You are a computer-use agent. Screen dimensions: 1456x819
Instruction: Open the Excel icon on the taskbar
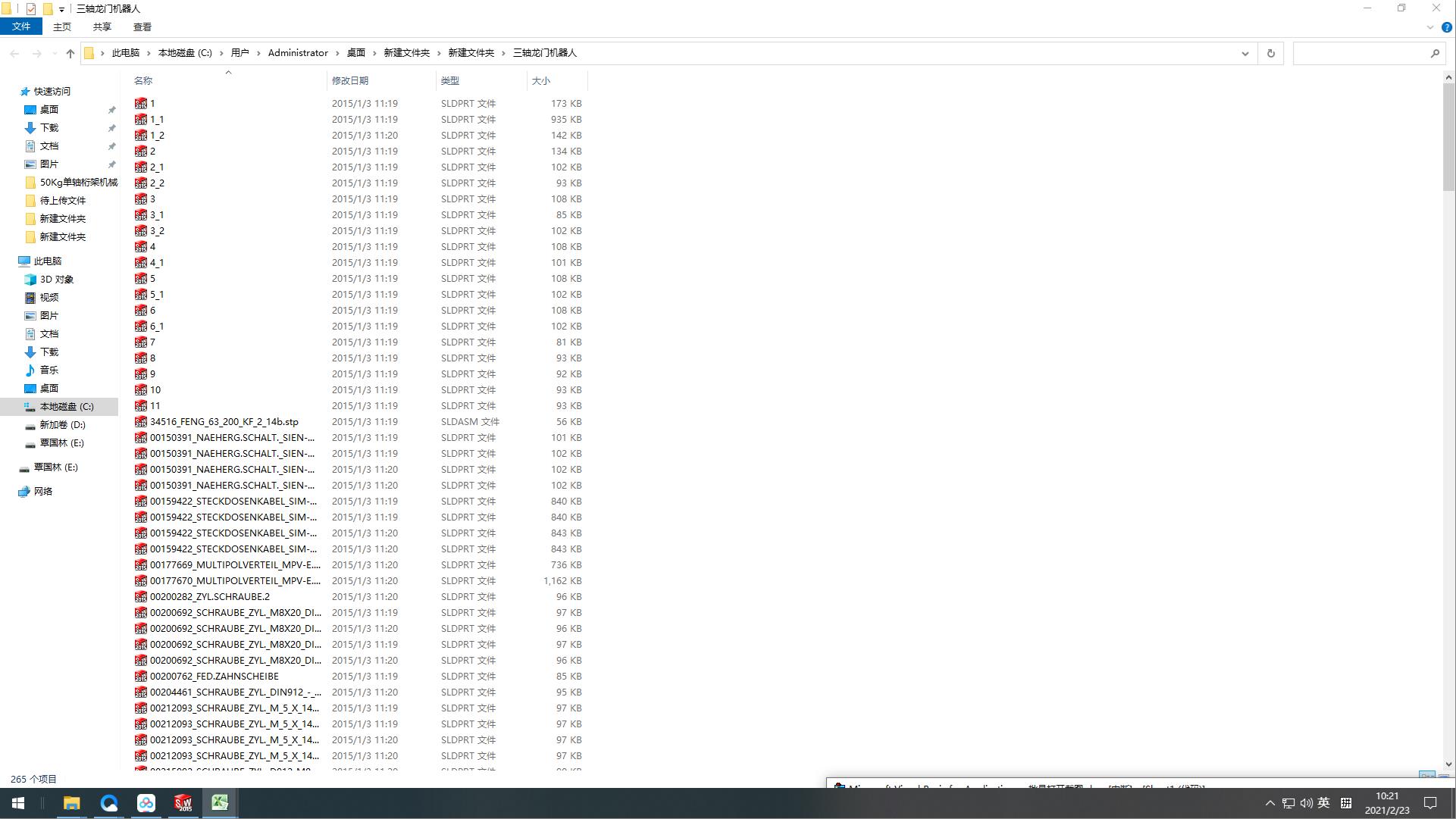click(x=220, y=803)
